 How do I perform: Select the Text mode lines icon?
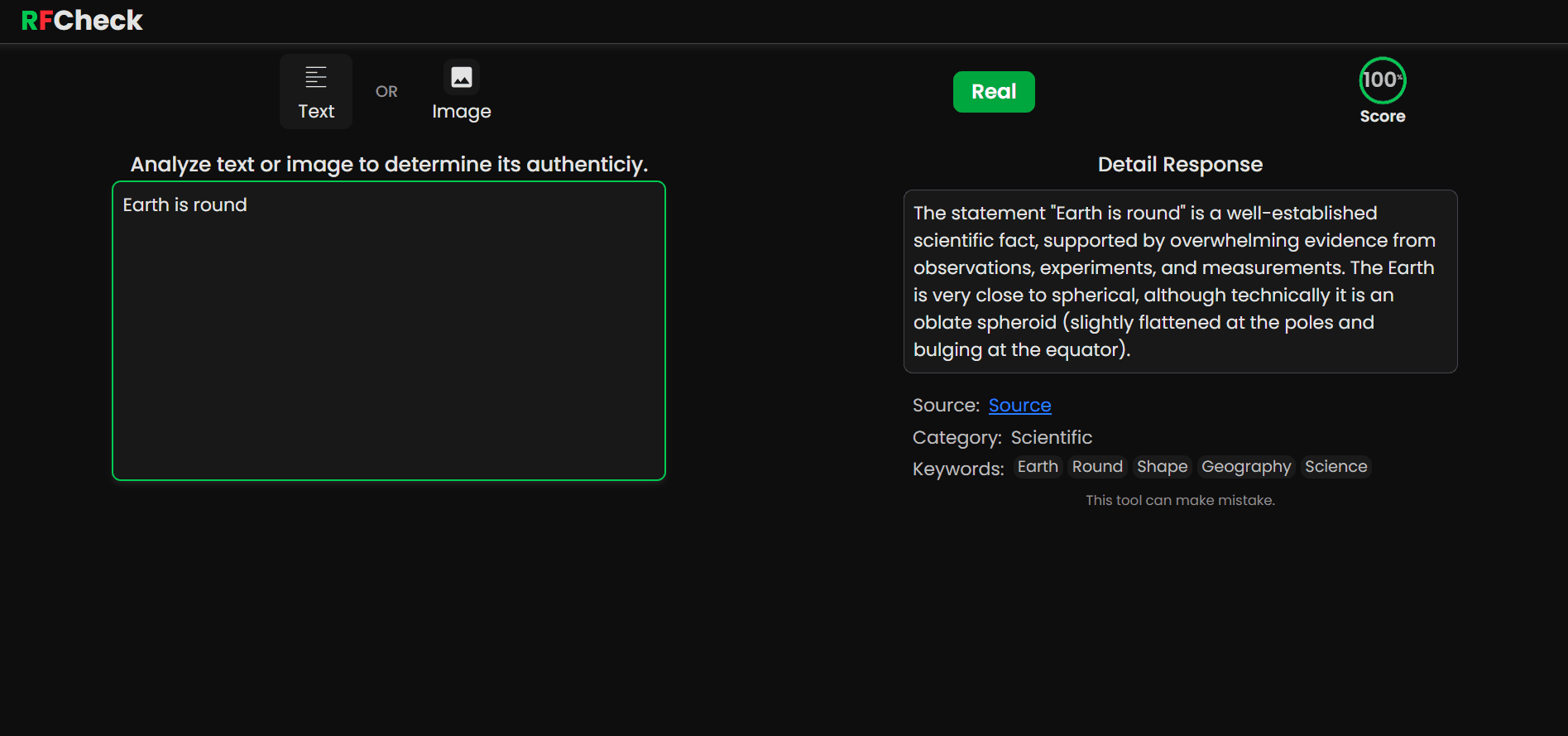(316, 77)
